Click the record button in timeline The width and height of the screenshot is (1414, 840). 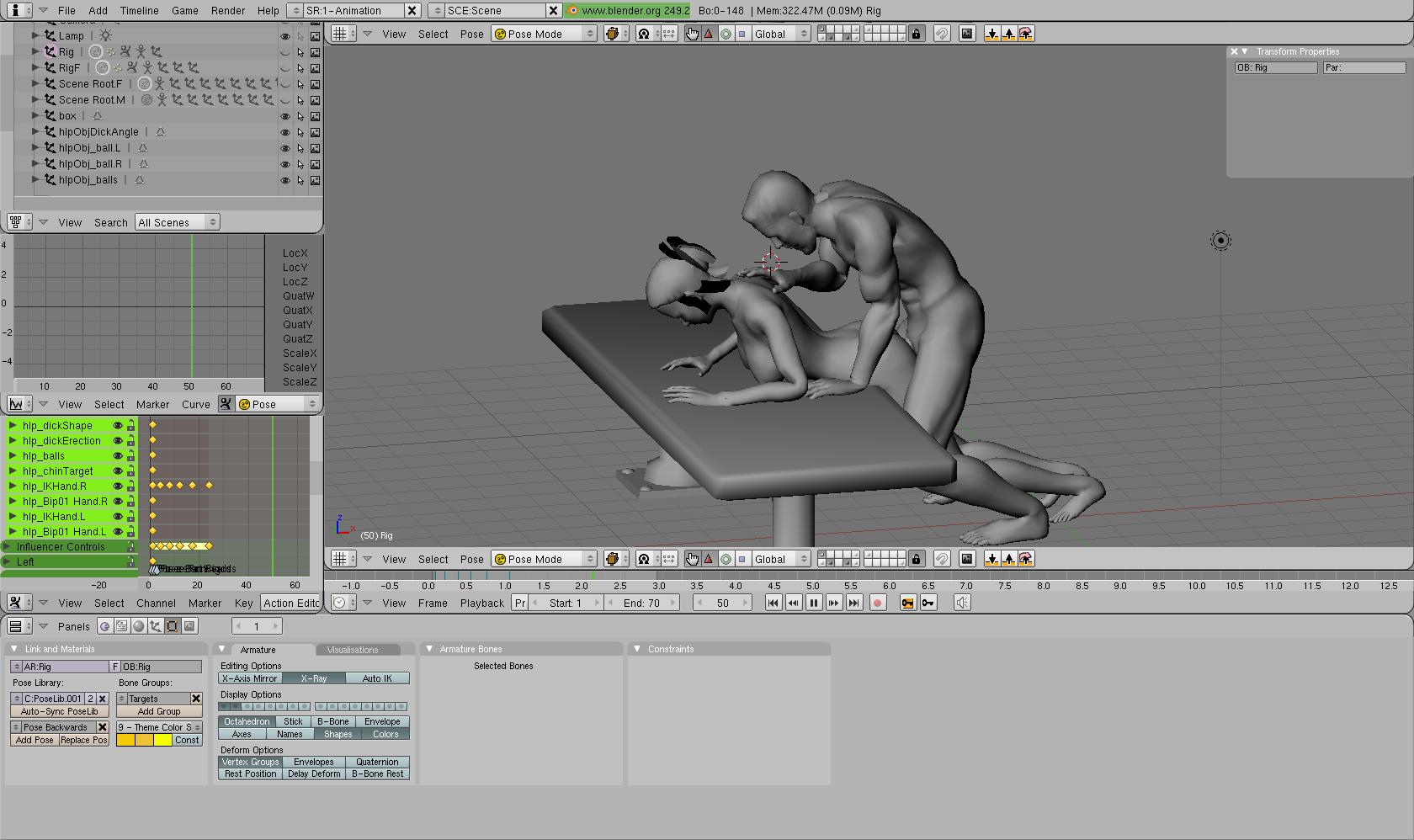coord(877,603)
